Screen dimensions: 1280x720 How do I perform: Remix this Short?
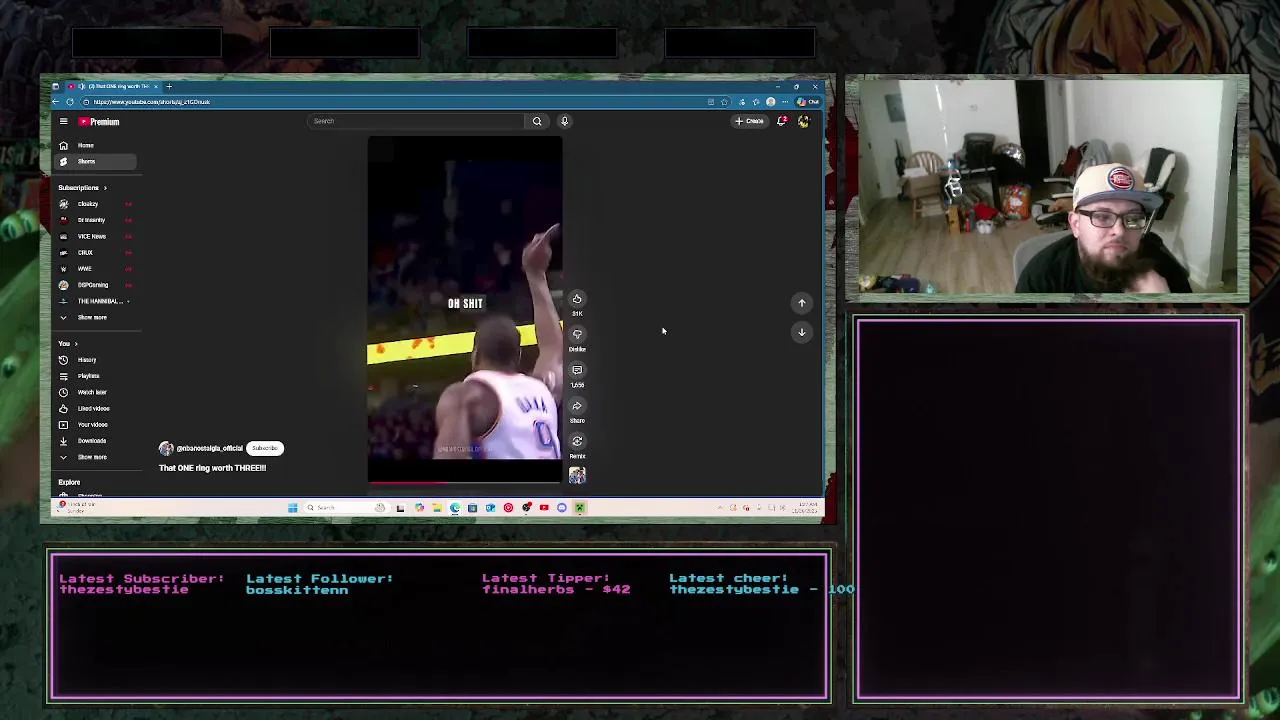point(577,441)
